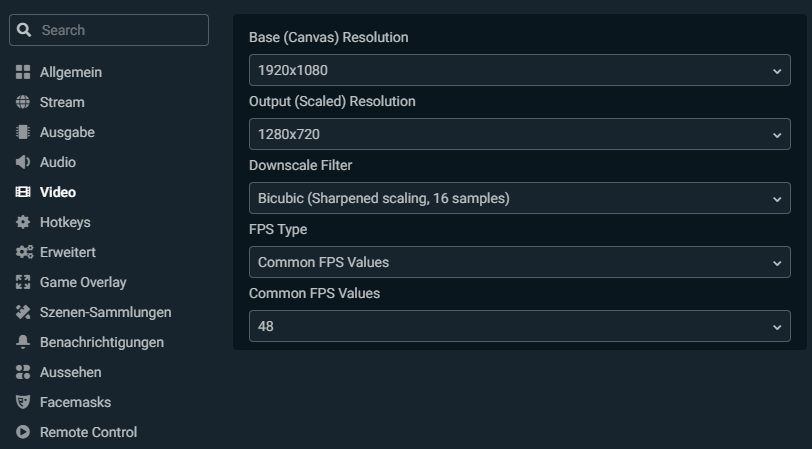812x449 pixels.
Task: Click the play icon next to Remote Control
Action: [23, 432]
